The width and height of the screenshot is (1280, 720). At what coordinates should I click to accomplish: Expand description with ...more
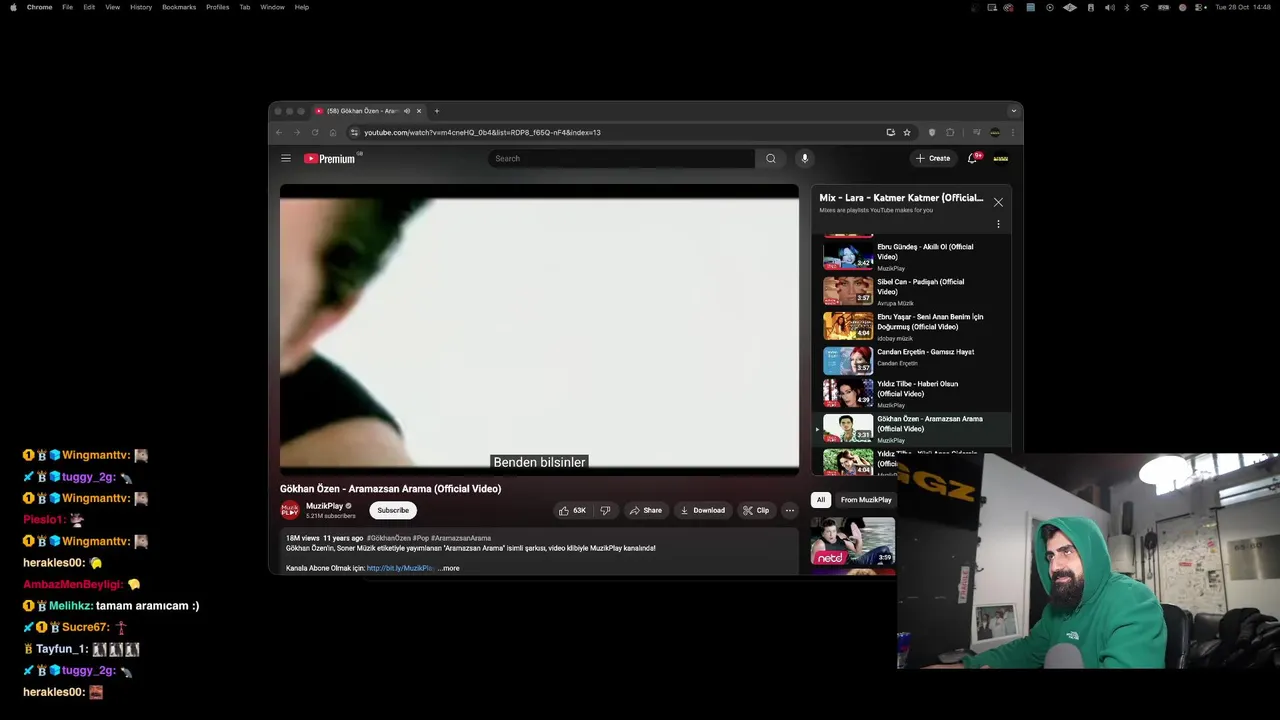pos(448,568)
